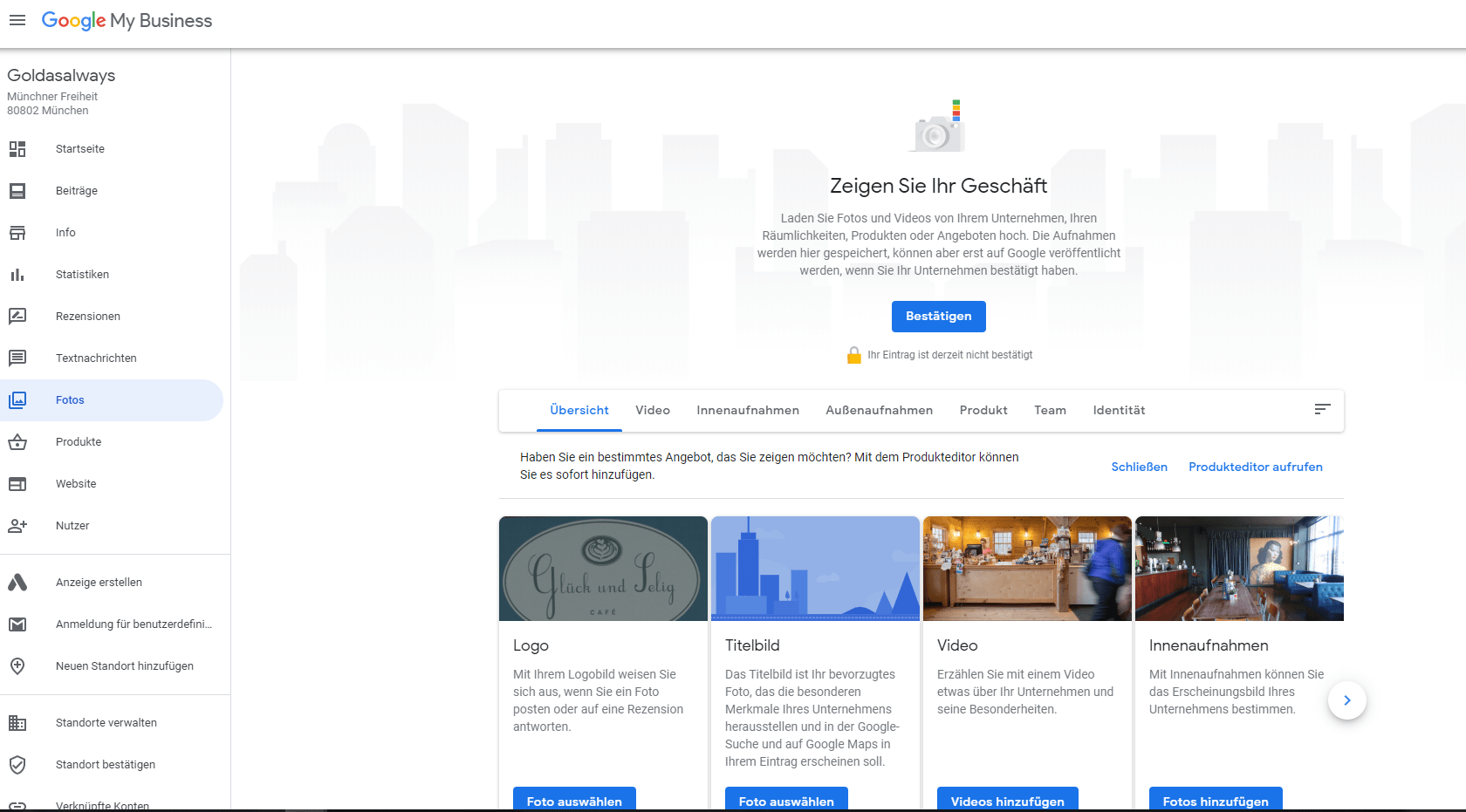Open Info in the sidebar
This screenshot has height=812, width=1466.
112,233
